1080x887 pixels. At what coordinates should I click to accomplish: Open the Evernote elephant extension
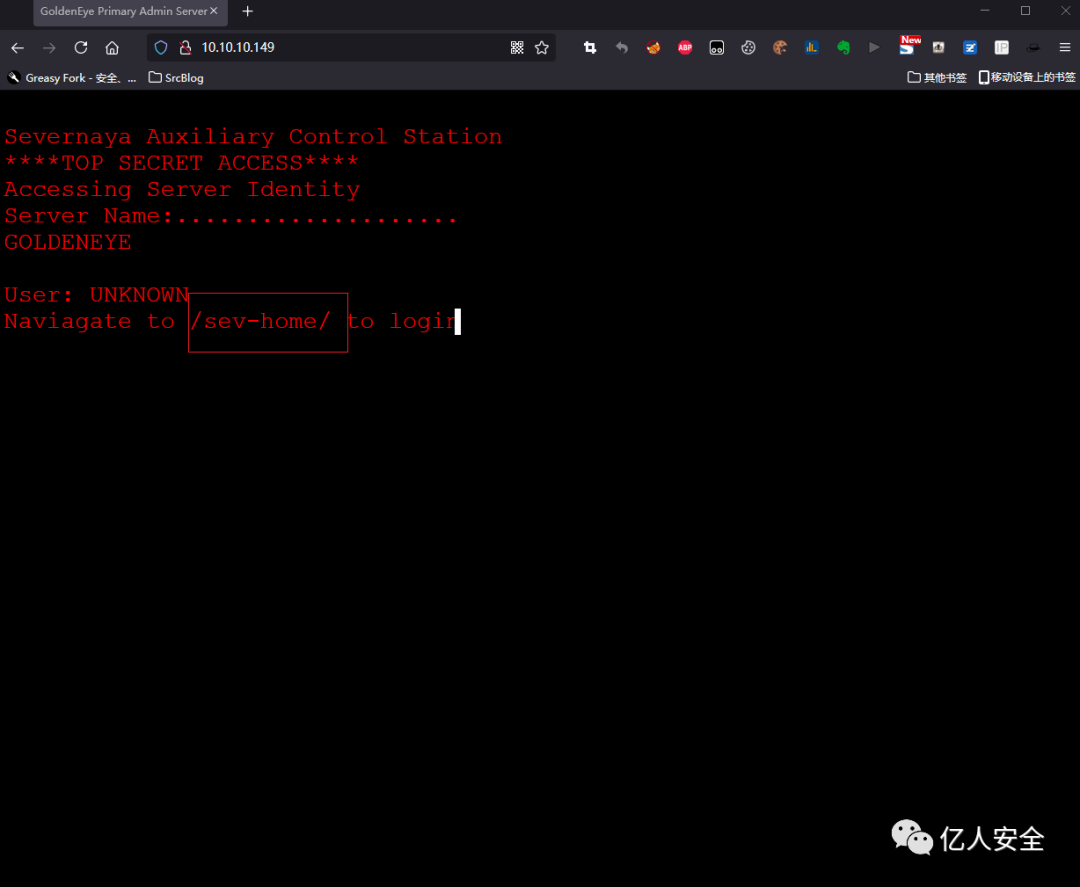click(x=843, y=48)
